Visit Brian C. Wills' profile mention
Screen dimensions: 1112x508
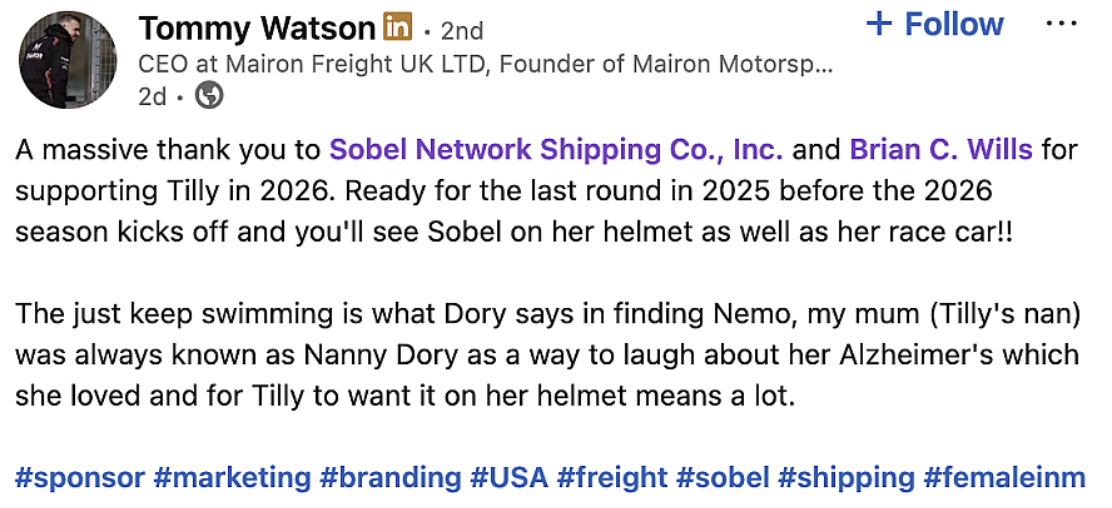click(x=940, y=151)
